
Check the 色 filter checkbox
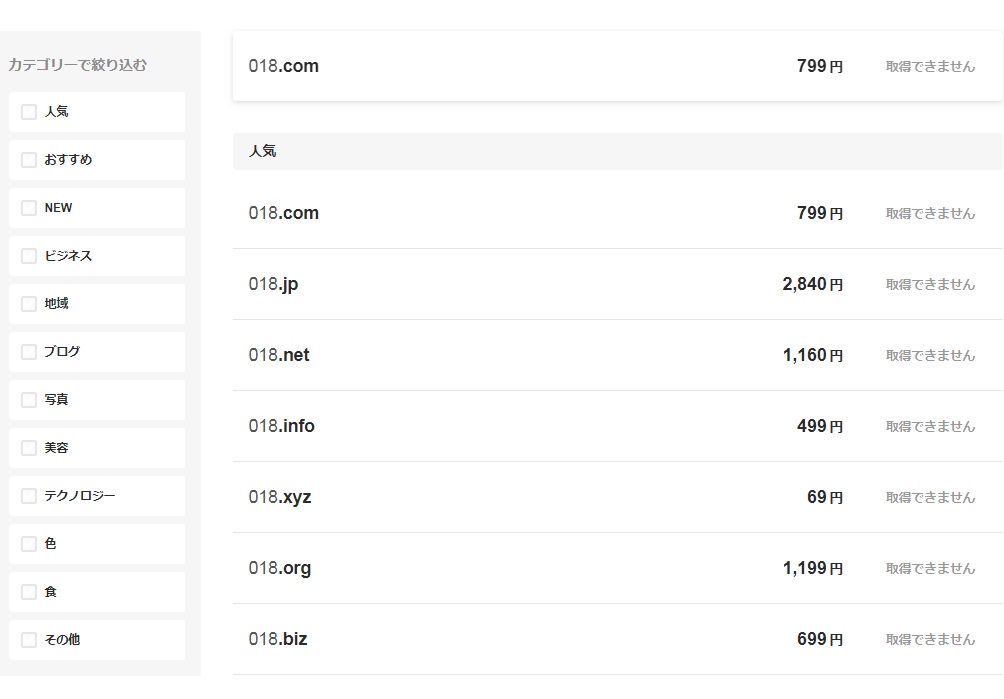[29, 544]
